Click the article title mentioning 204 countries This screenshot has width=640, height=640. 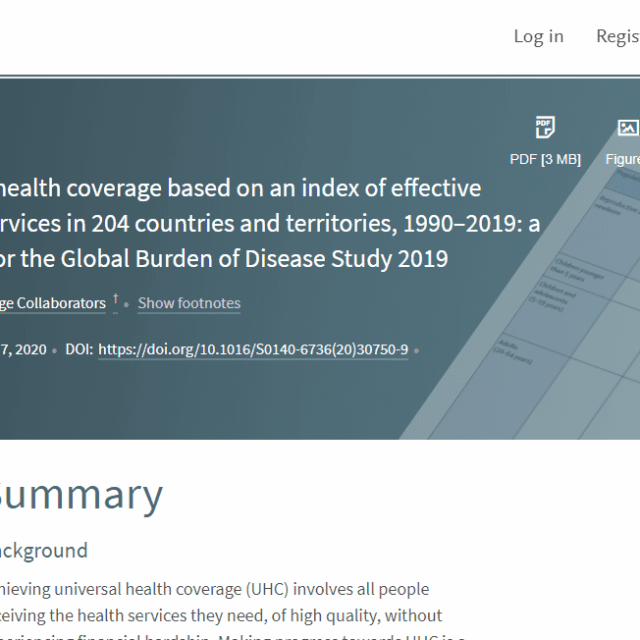pyautogui.click(x=270, y=223)
